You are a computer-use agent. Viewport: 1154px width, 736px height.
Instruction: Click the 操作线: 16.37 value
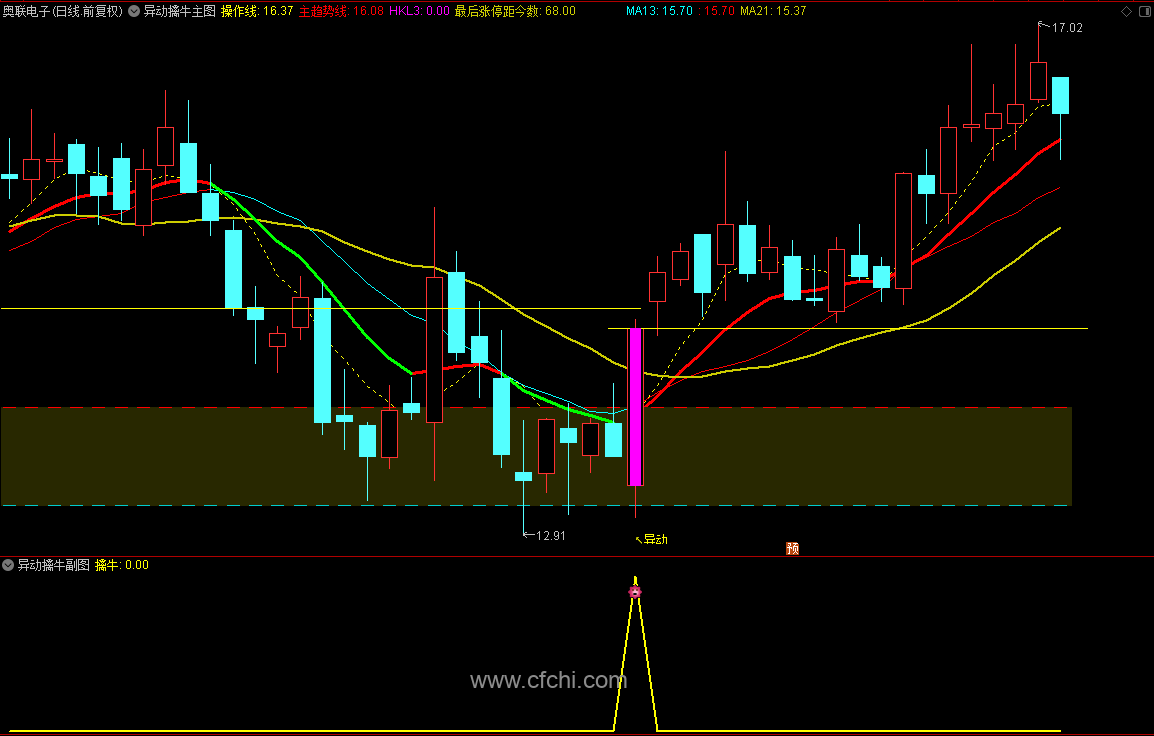[257, 11]
